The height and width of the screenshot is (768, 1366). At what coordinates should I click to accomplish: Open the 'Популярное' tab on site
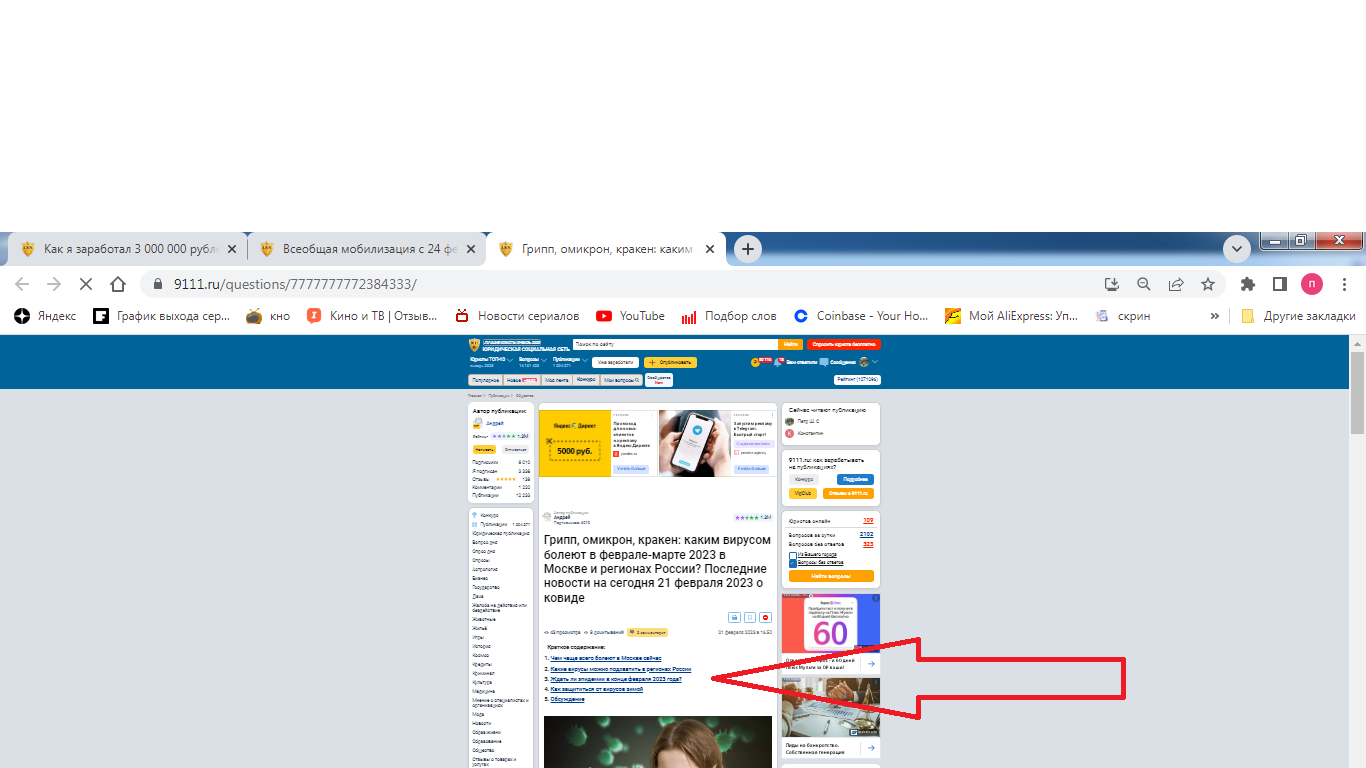[485, 380]
